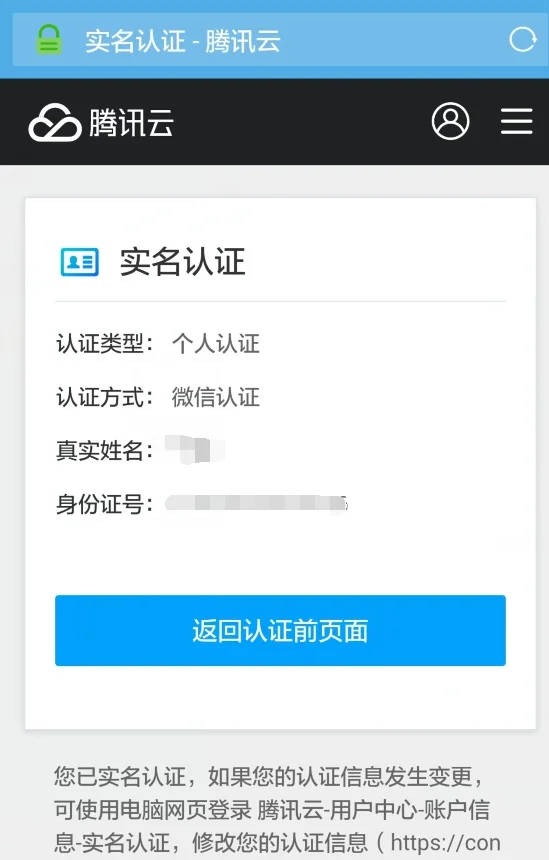Tap the browser address bar title
The image size is (549, 860).
pyautogui.click(x=183, y=41)
